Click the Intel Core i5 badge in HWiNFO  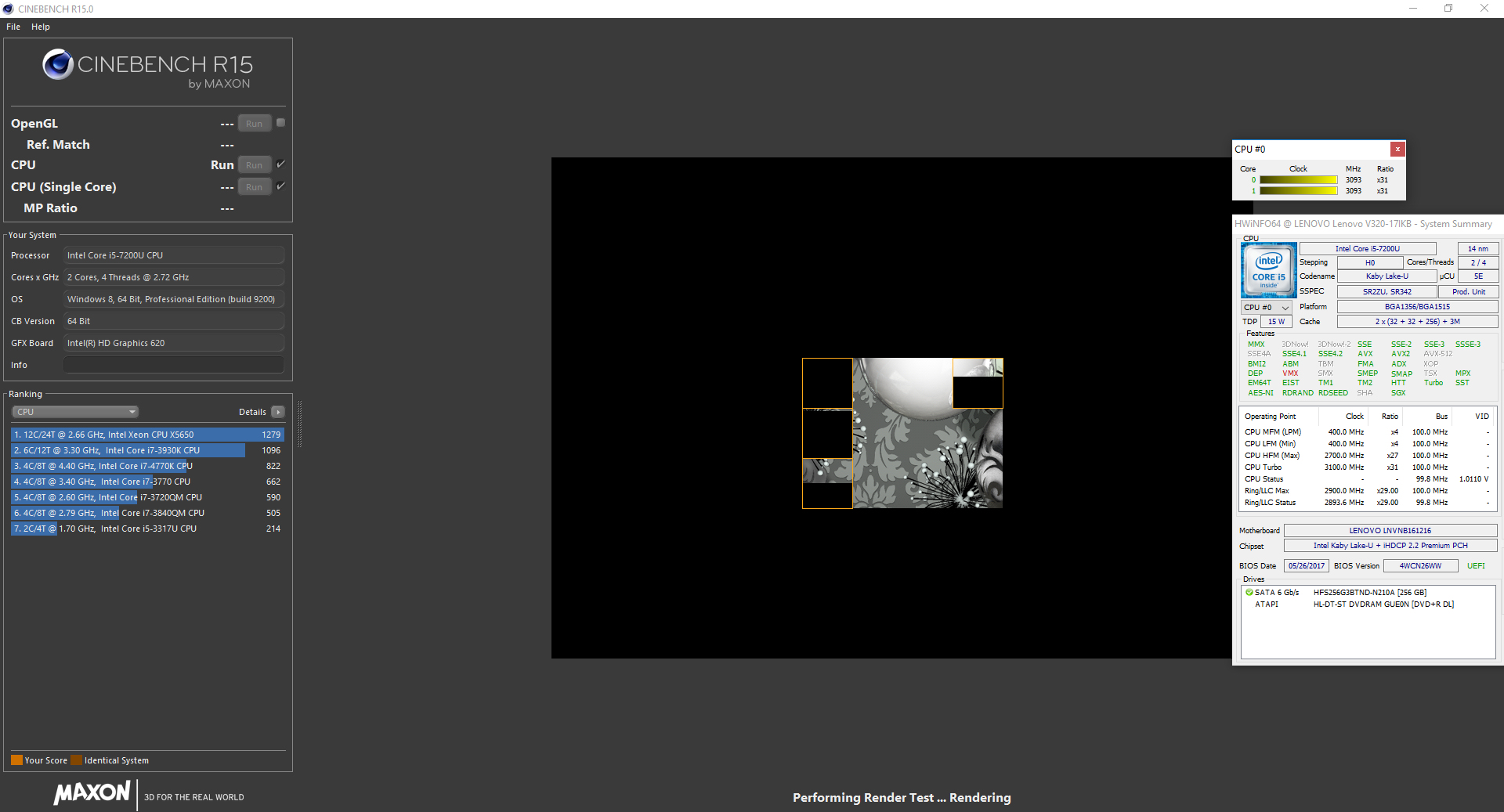(1268, 270)
